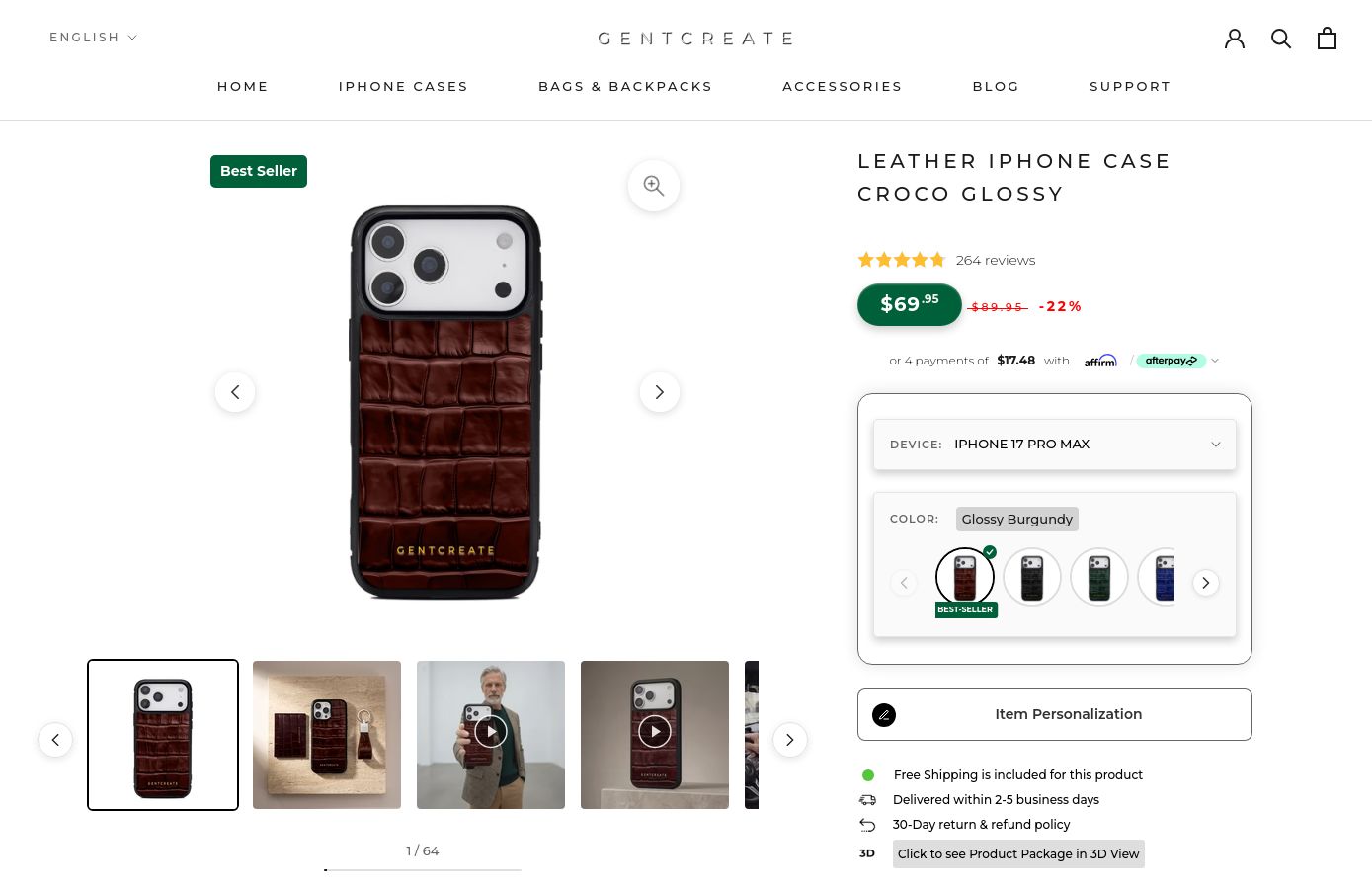Show next product image with right arrow
The image size is (1372, 891).
coord(660,392)
